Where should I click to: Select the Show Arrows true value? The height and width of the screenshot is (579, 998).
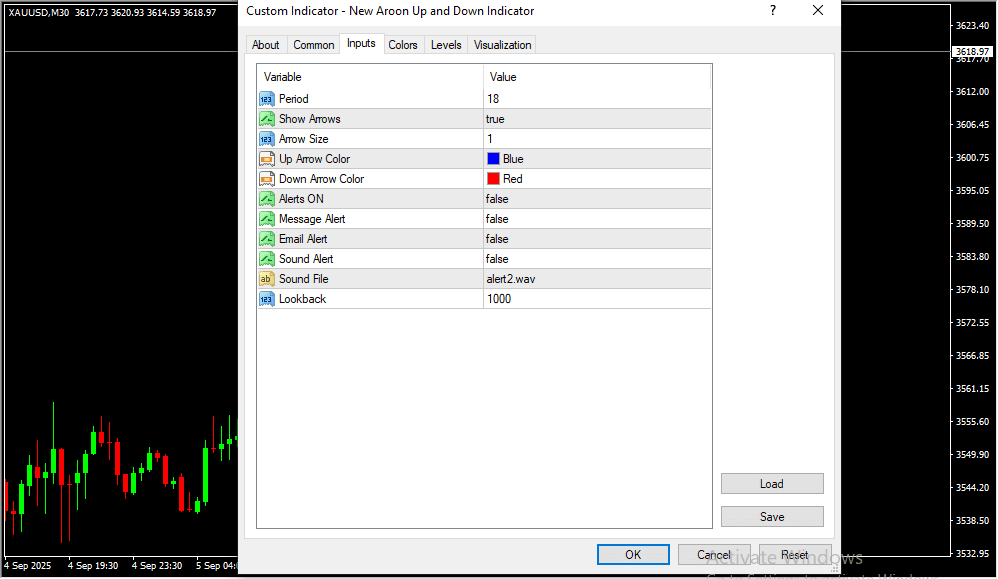(596, 119)
